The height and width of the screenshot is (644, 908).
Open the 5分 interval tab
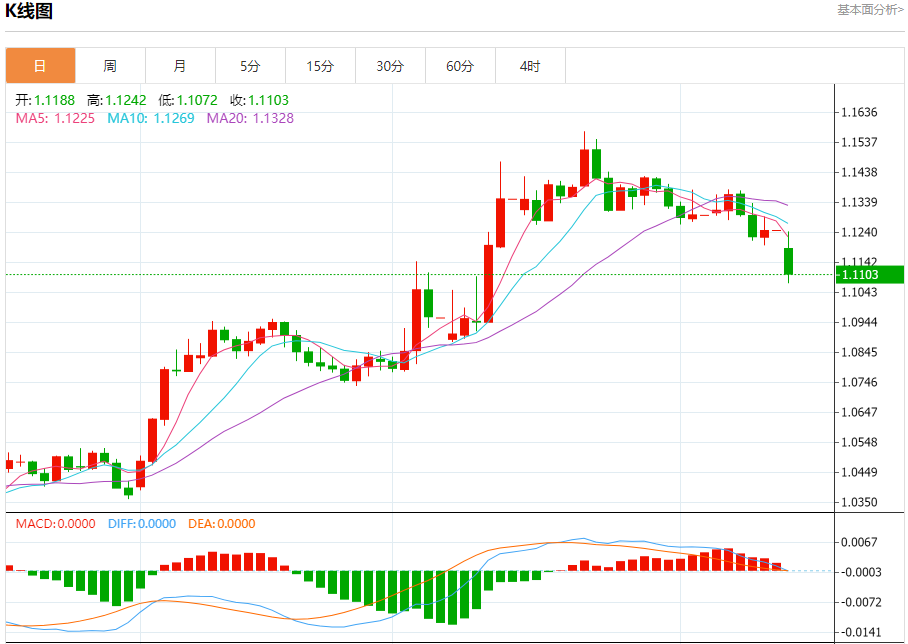tap(250, 66)
